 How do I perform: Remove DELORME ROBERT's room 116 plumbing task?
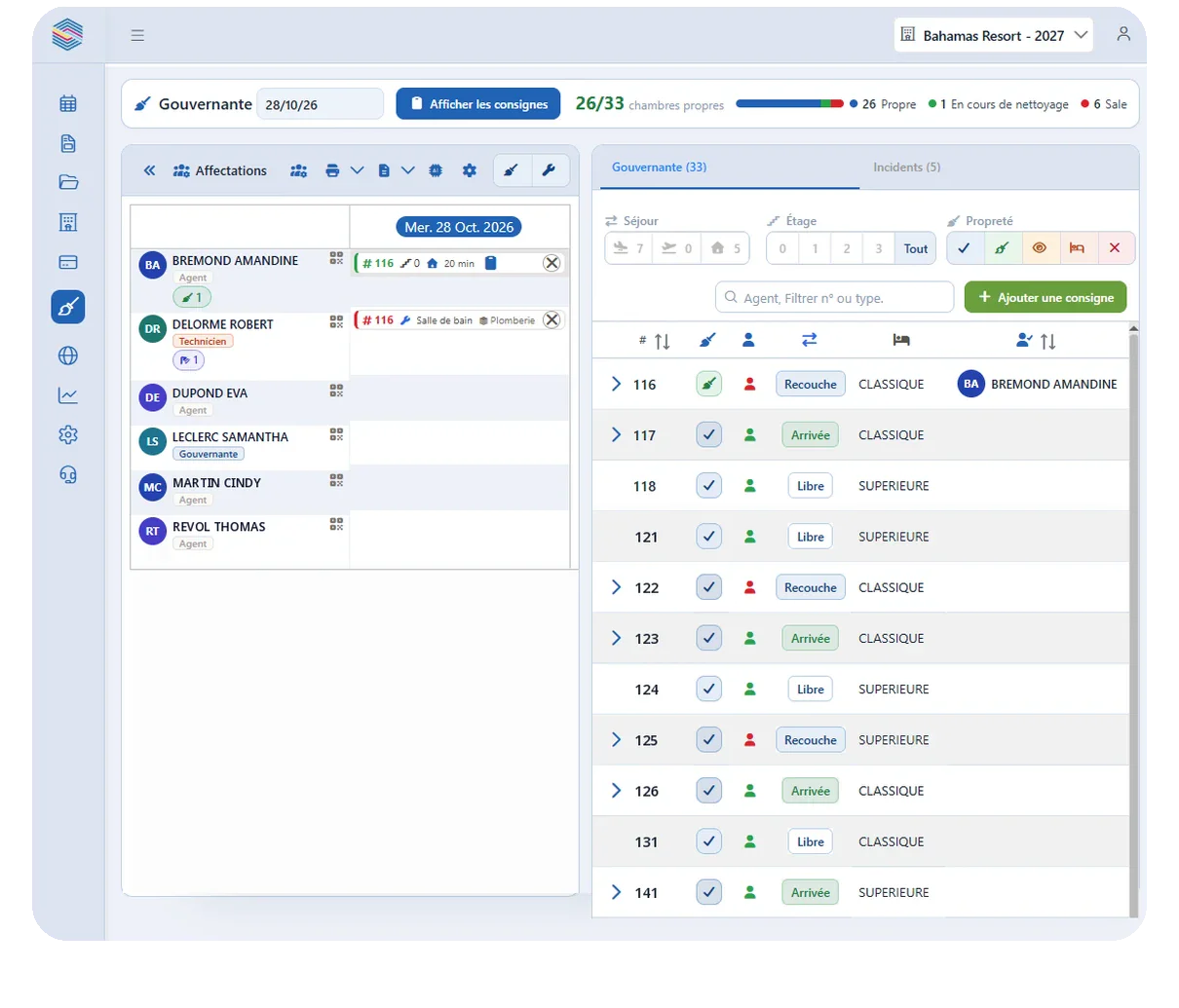pyautogui.click(x=551, y=320)
